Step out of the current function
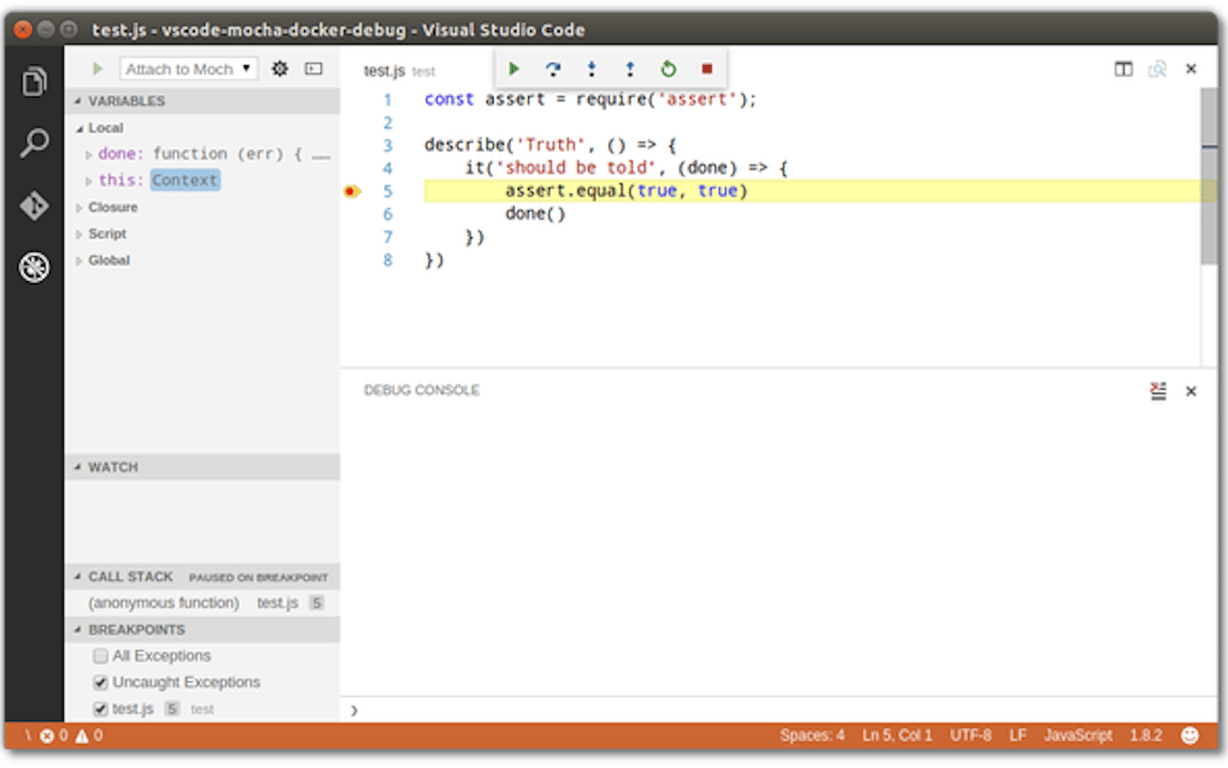 click(629, 69)
